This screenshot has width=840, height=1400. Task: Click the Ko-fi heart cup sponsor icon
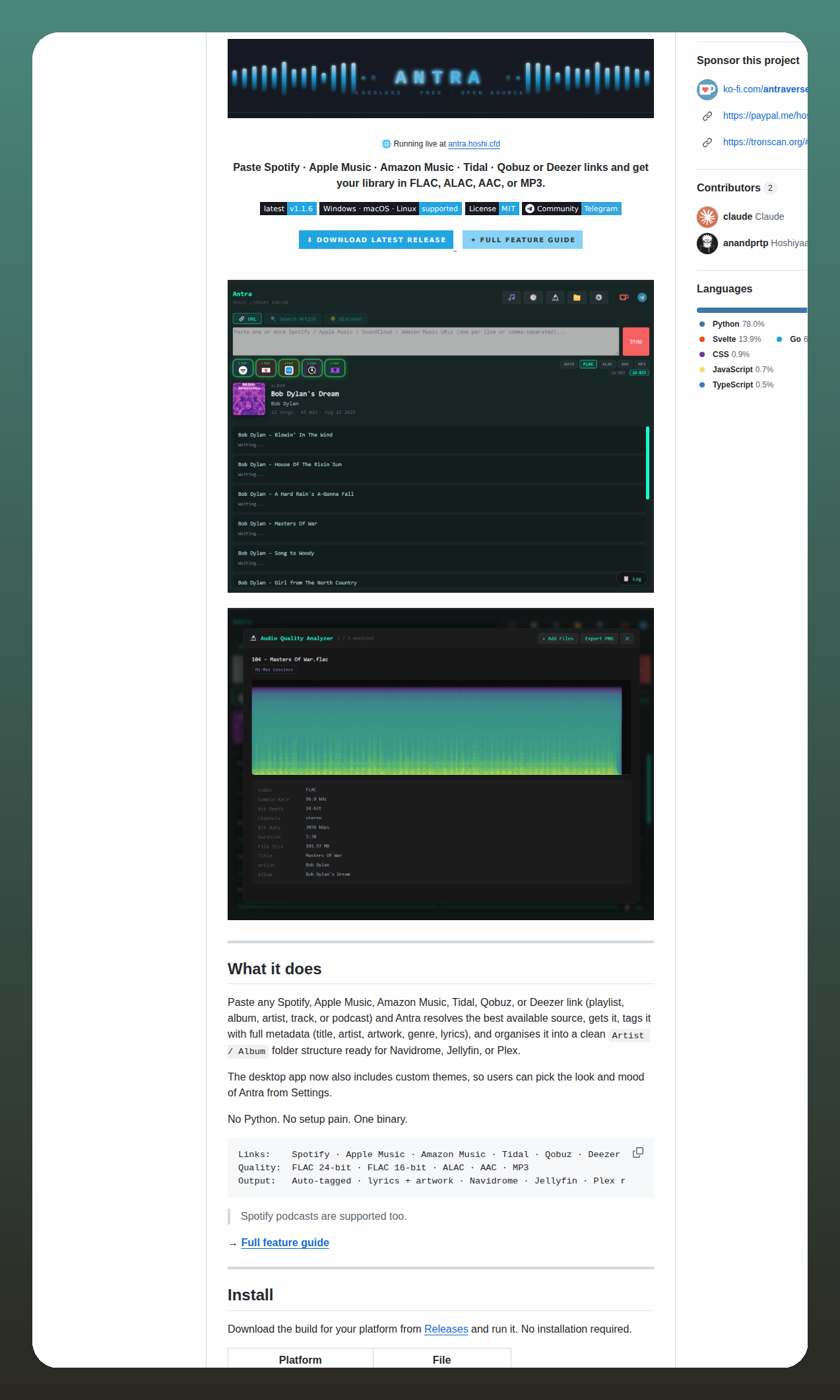click(x=707, y=89)
